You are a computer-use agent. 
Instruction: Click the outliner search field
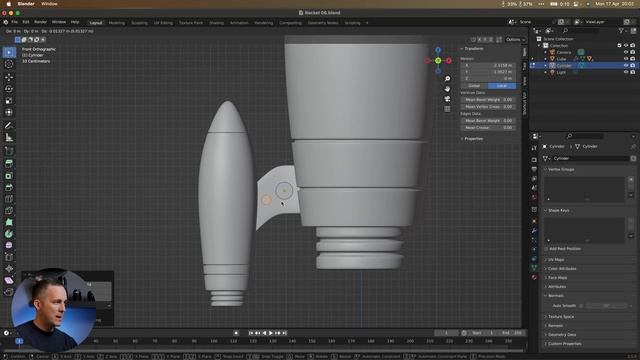pos(582,31)
